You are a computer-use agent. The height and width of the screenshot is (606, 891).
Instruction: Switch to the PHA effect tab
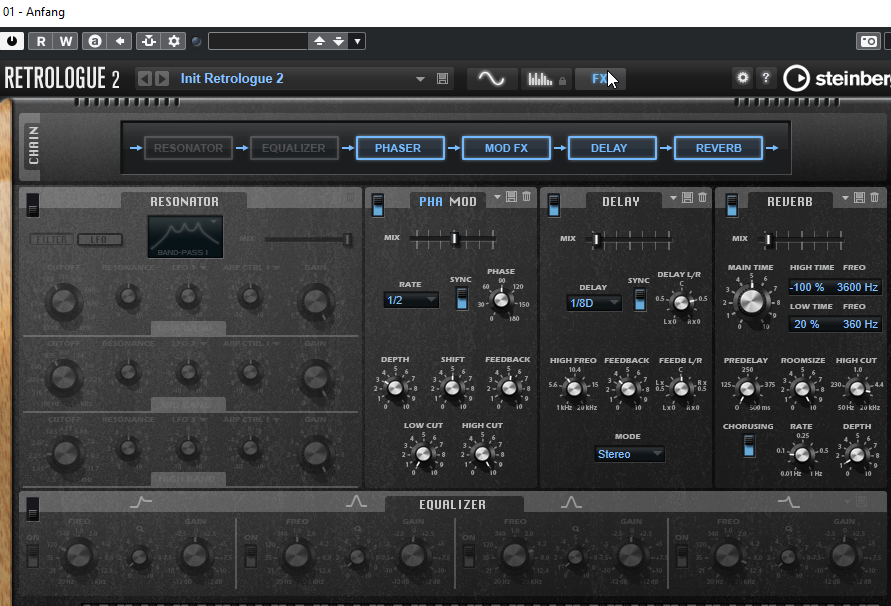(x=431, y=201)
